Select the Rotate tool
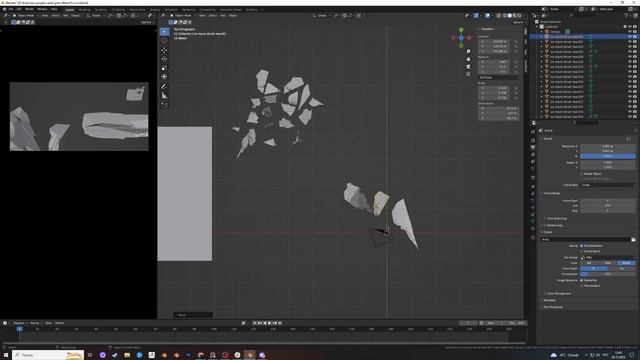Viewport: 640px width, 360px height. click(x=164, y=59)
